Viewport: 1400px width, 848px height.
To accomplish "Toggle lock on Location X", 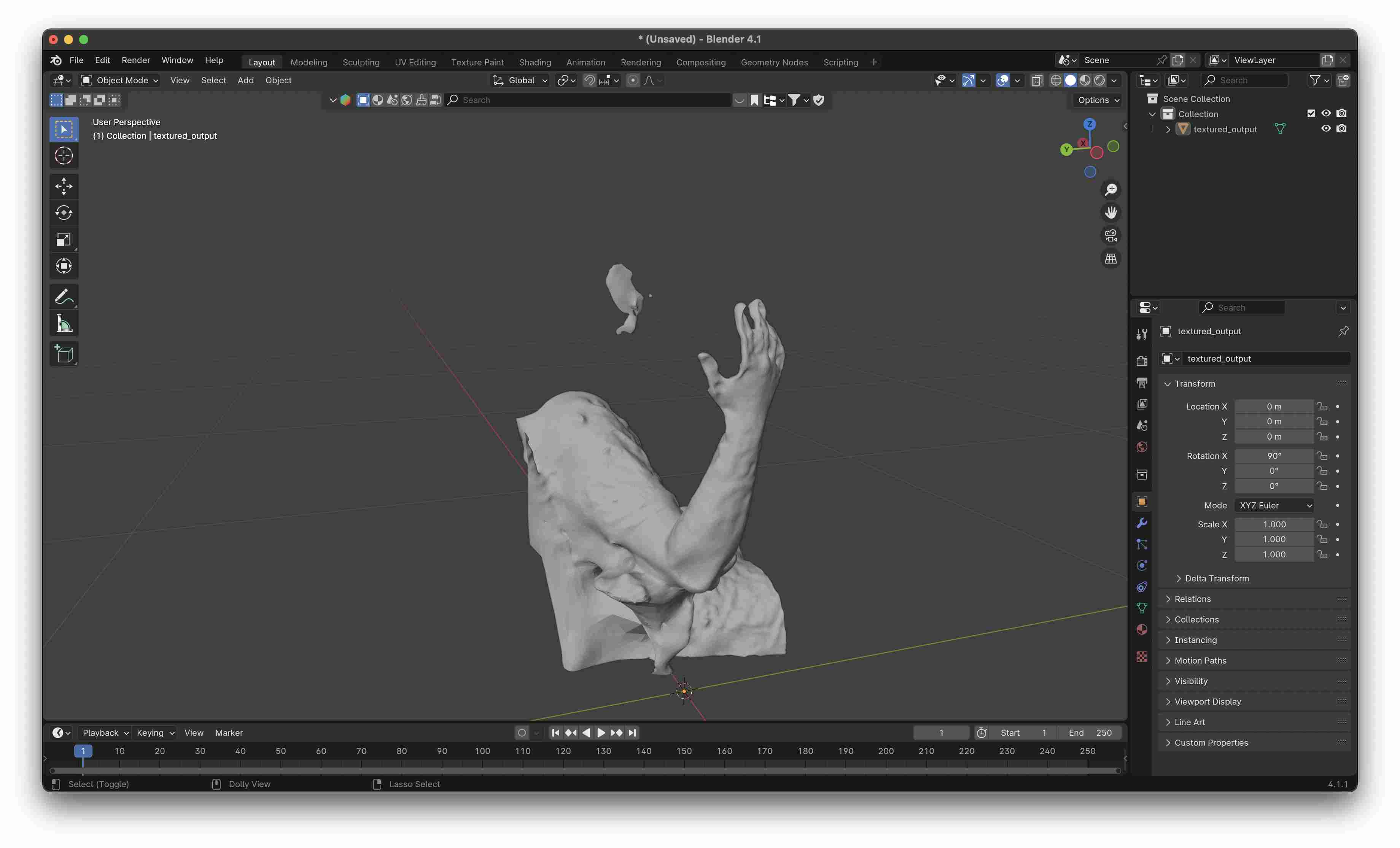I will 1322,407.
